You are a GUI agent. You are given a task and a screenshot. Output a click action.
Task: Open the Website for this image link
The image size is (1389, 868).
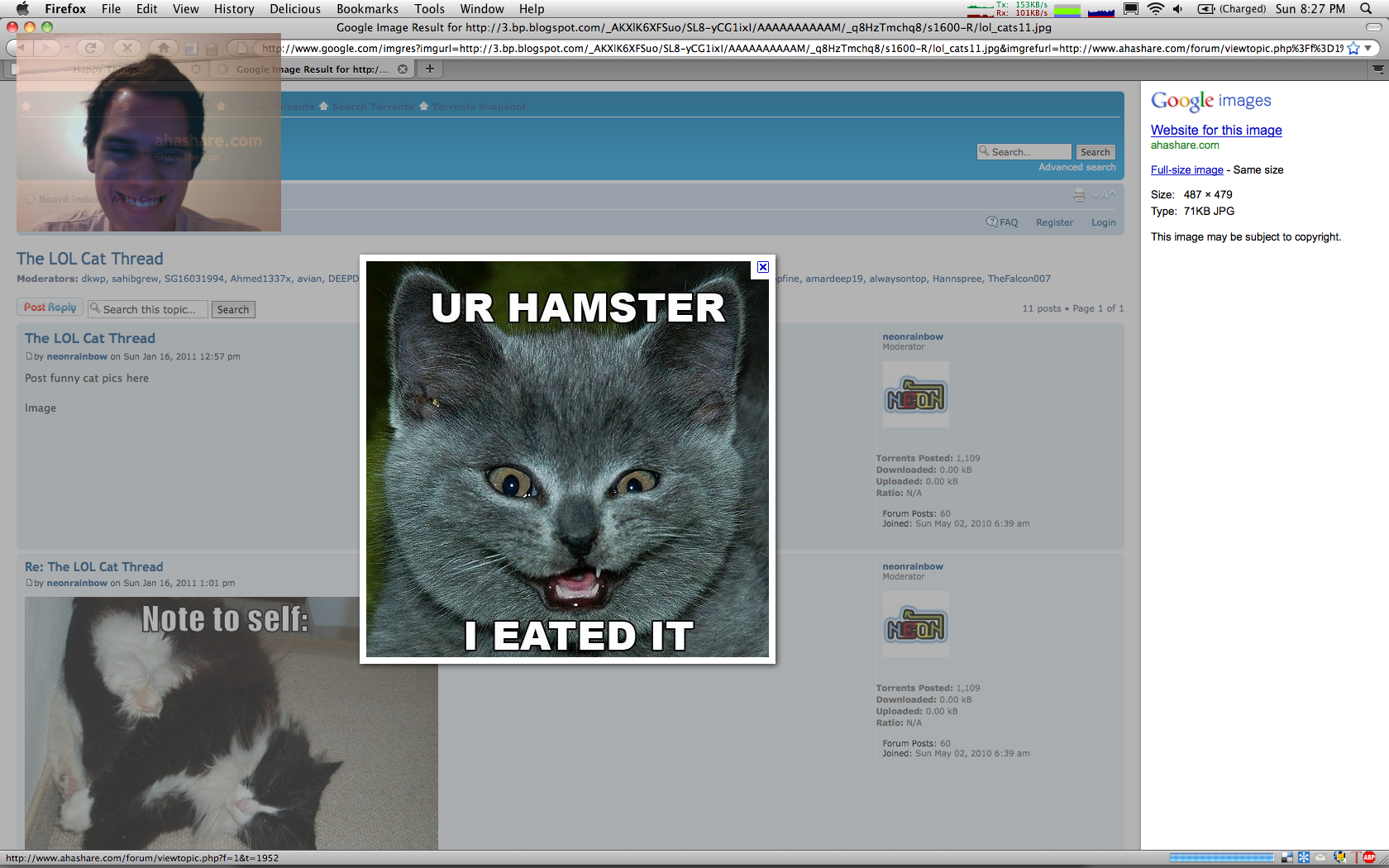1215,130
